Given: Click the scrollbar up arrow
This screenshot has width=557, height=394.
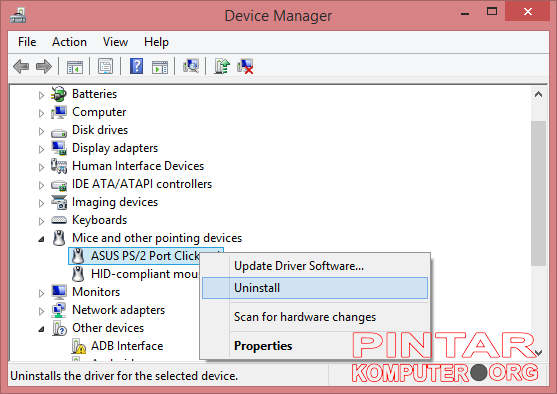Looking at the screenshot, I should pyautogui.click(x=538, y=95).
